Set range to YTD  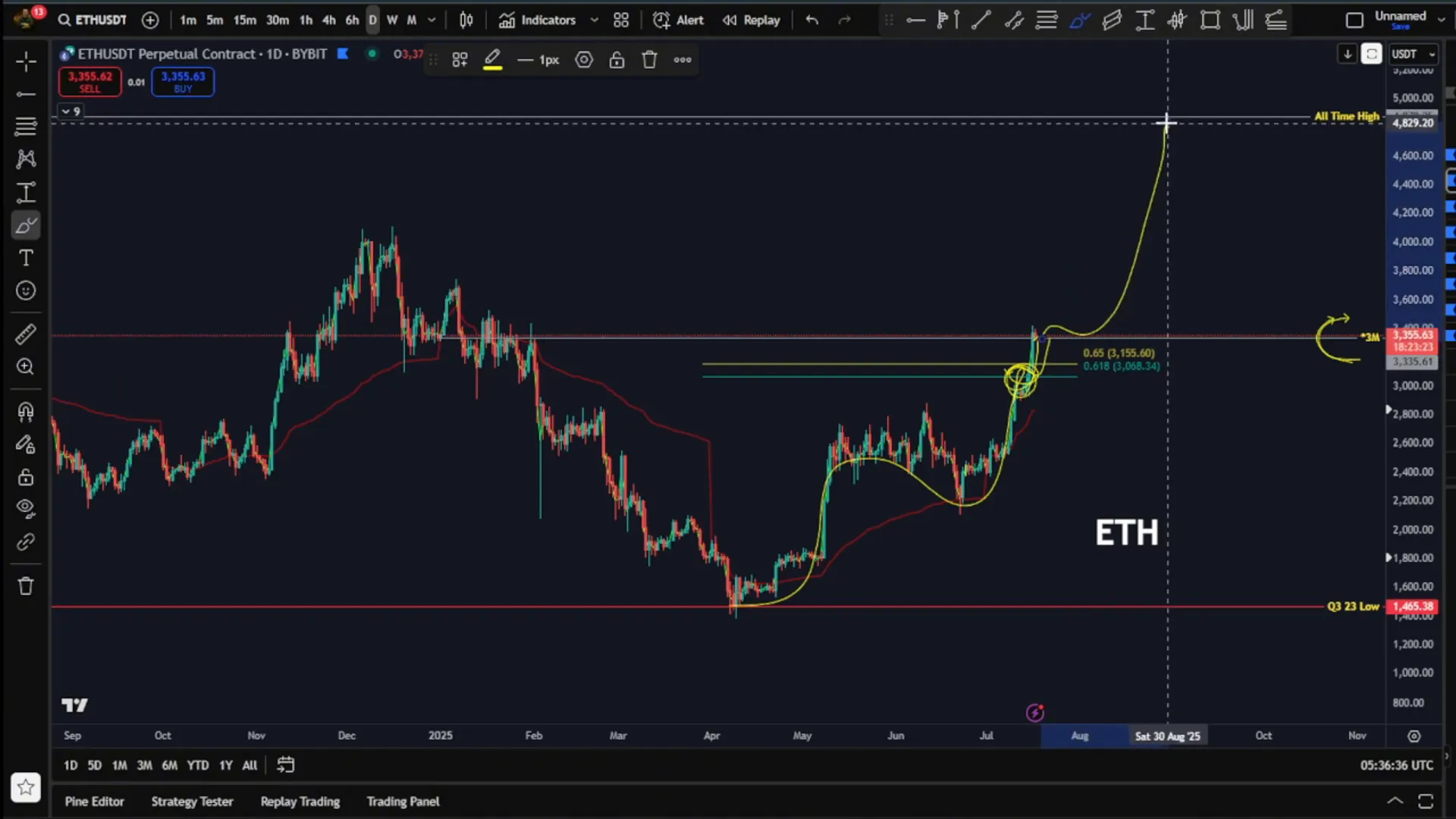point(198,765)
